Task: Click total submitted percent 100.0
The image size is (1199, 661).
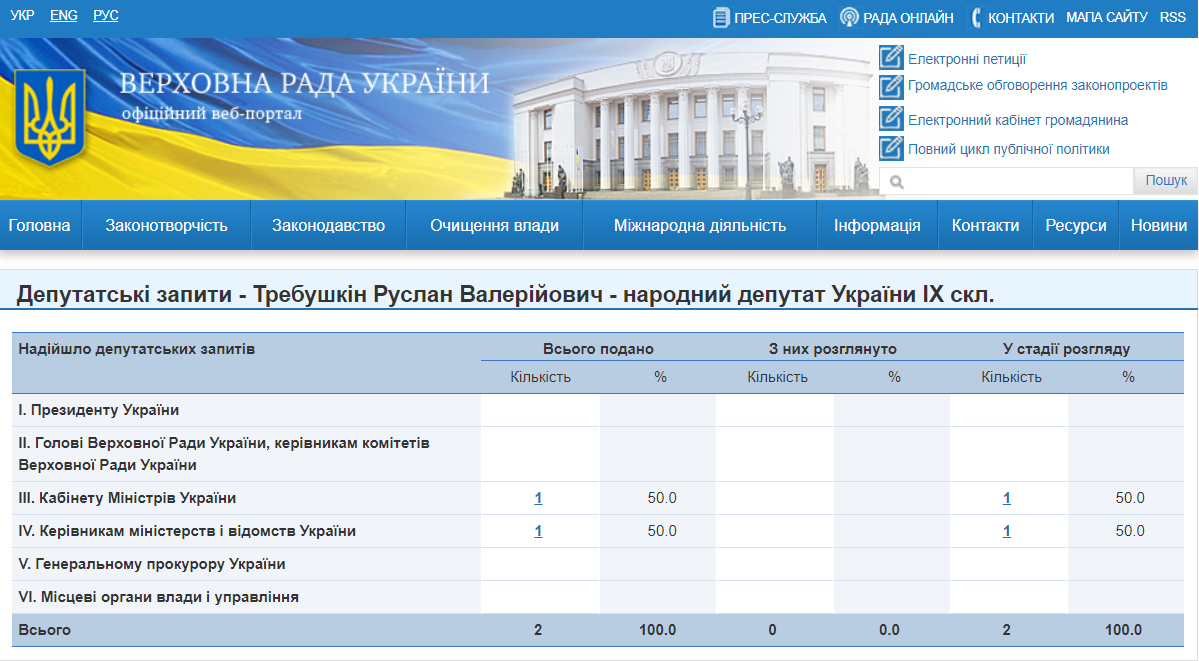Action: tap(658, 630)
